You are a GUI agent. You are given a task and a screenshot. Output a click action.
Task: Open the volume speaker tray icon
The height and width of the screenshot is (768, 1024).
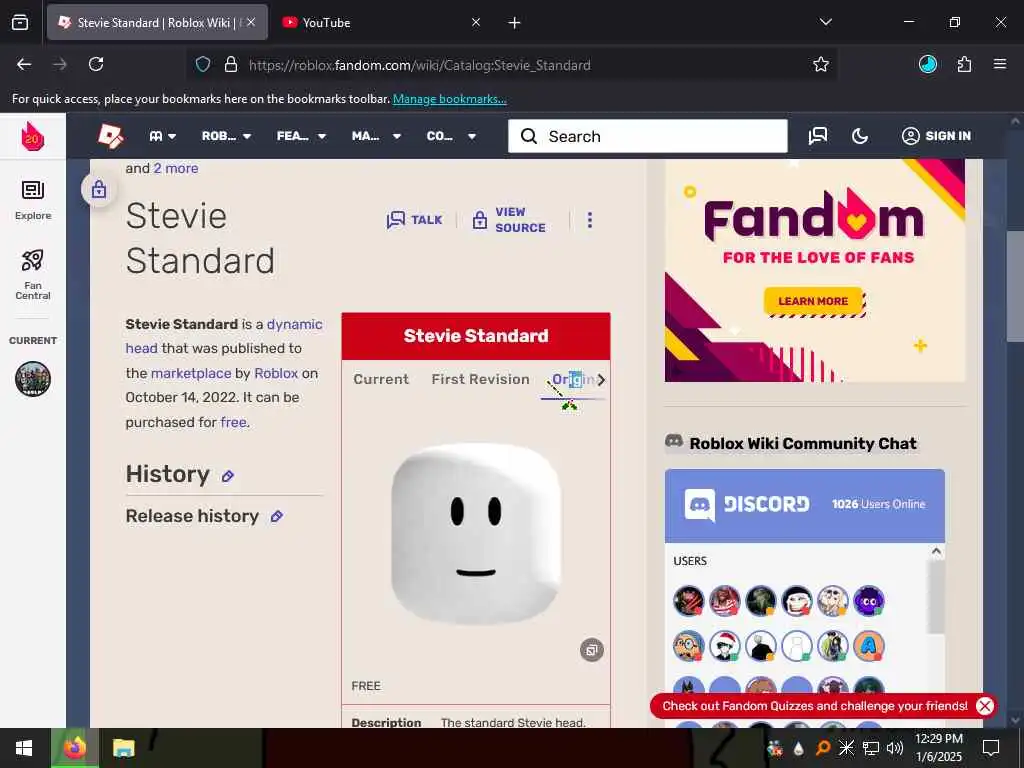click(895, 748)
